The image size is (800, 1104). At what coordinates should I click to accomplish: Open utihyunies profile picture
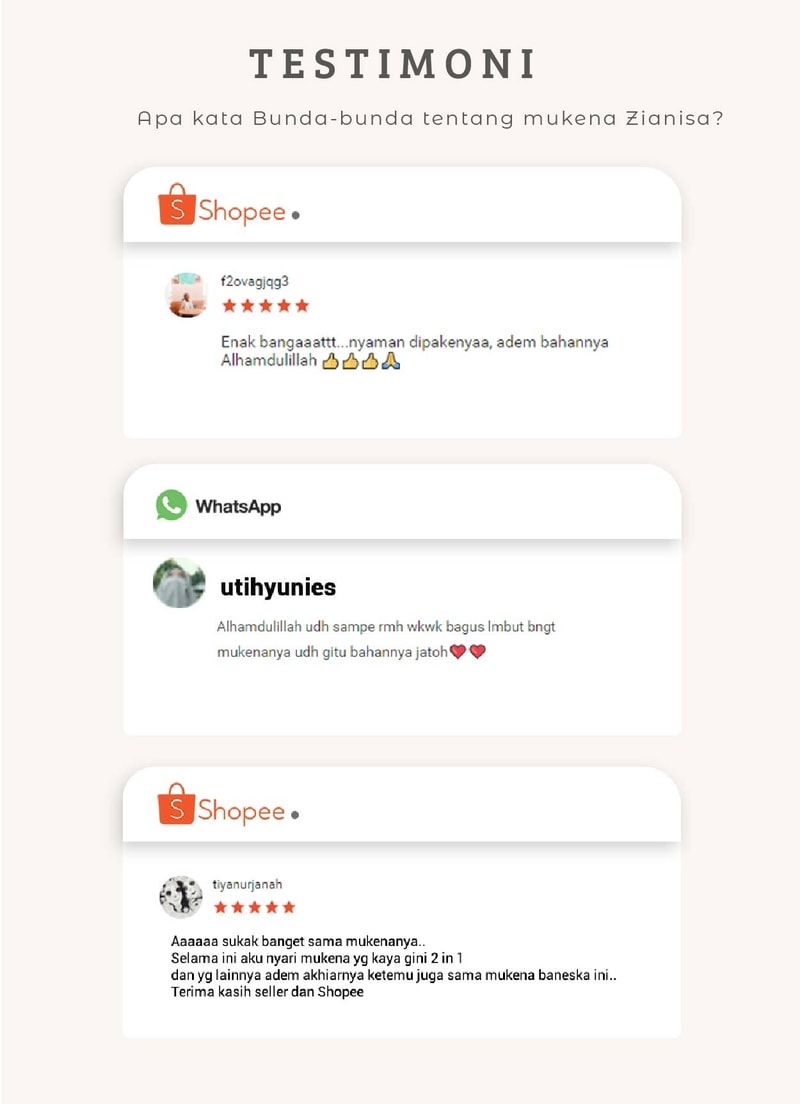coord(179,582)
